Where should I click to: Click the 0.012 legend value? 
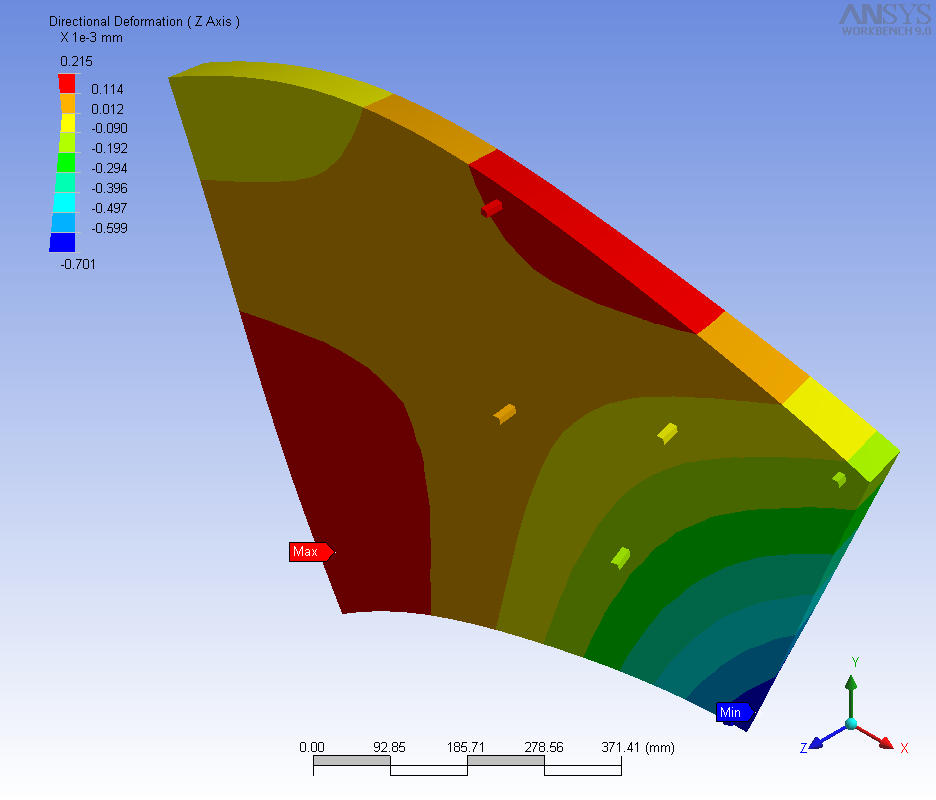107,109
